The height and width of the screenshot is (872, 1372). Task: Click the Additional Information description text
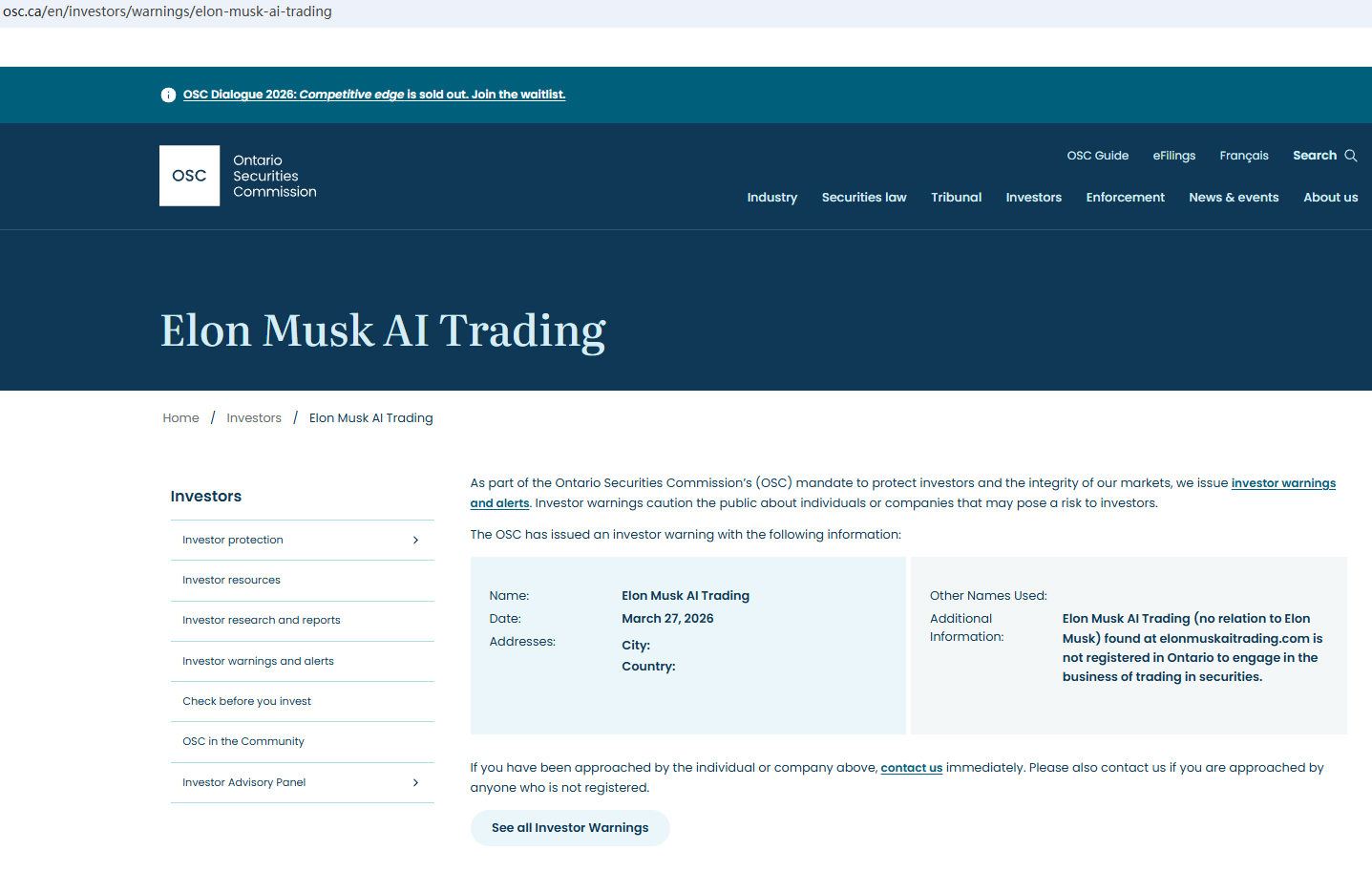[1193, 648]
